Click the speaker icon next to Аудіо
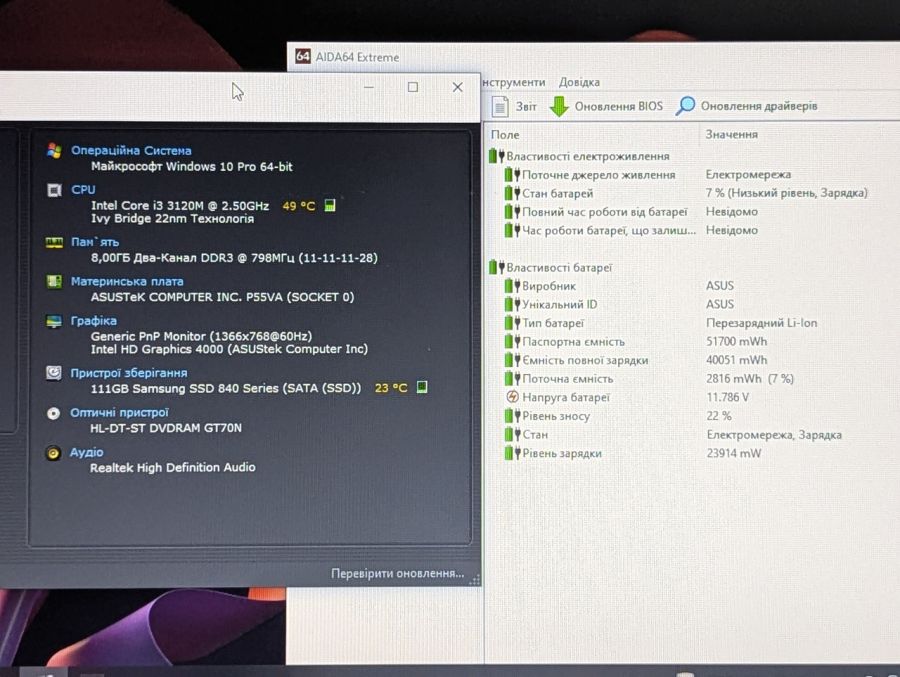Screen dimensions: 900x677 [x=53, y=453]
